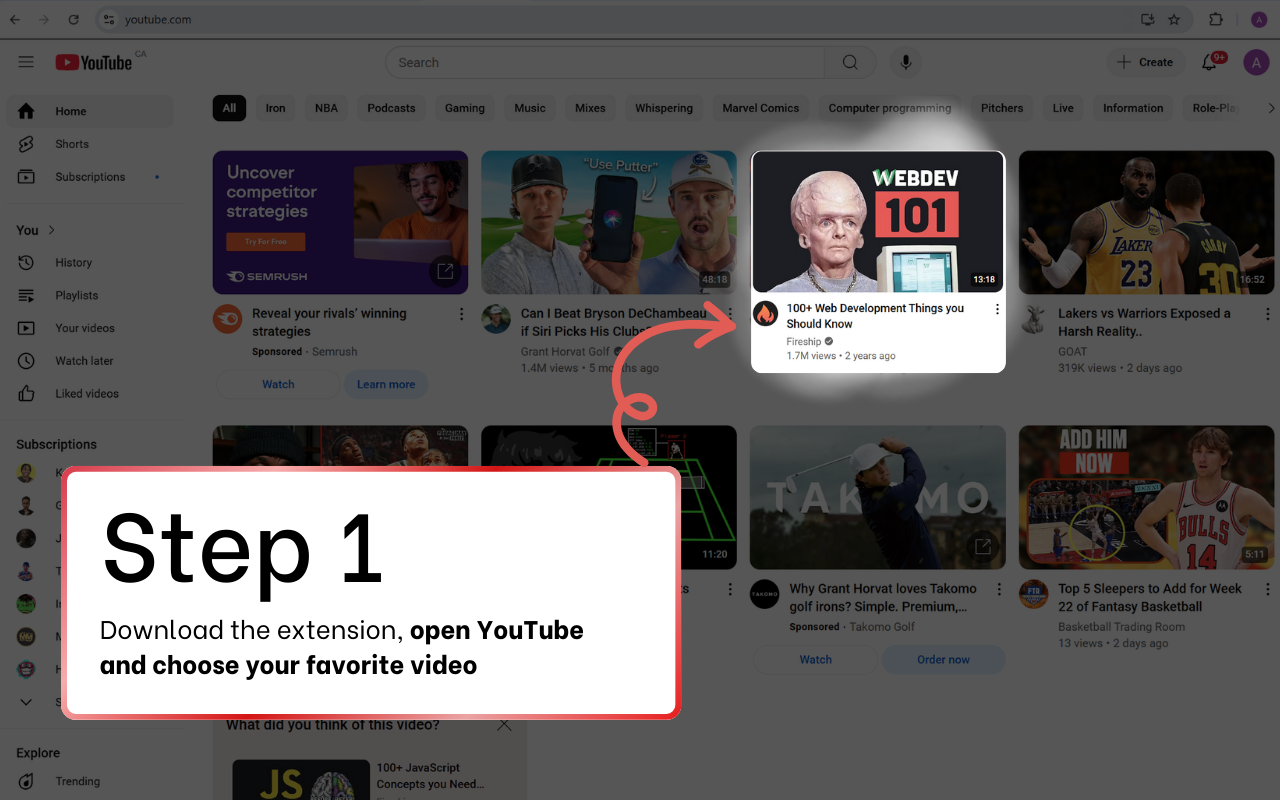Close the 'What did you think' survey
The image size is (1280, 800).
[x=504, y=725]
